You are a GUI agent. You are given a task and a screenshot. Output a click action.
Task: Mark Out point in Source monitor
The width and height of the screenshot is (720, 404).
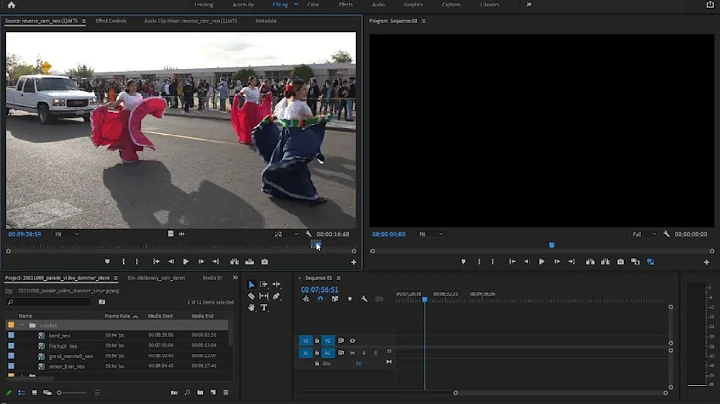[137, 262]
